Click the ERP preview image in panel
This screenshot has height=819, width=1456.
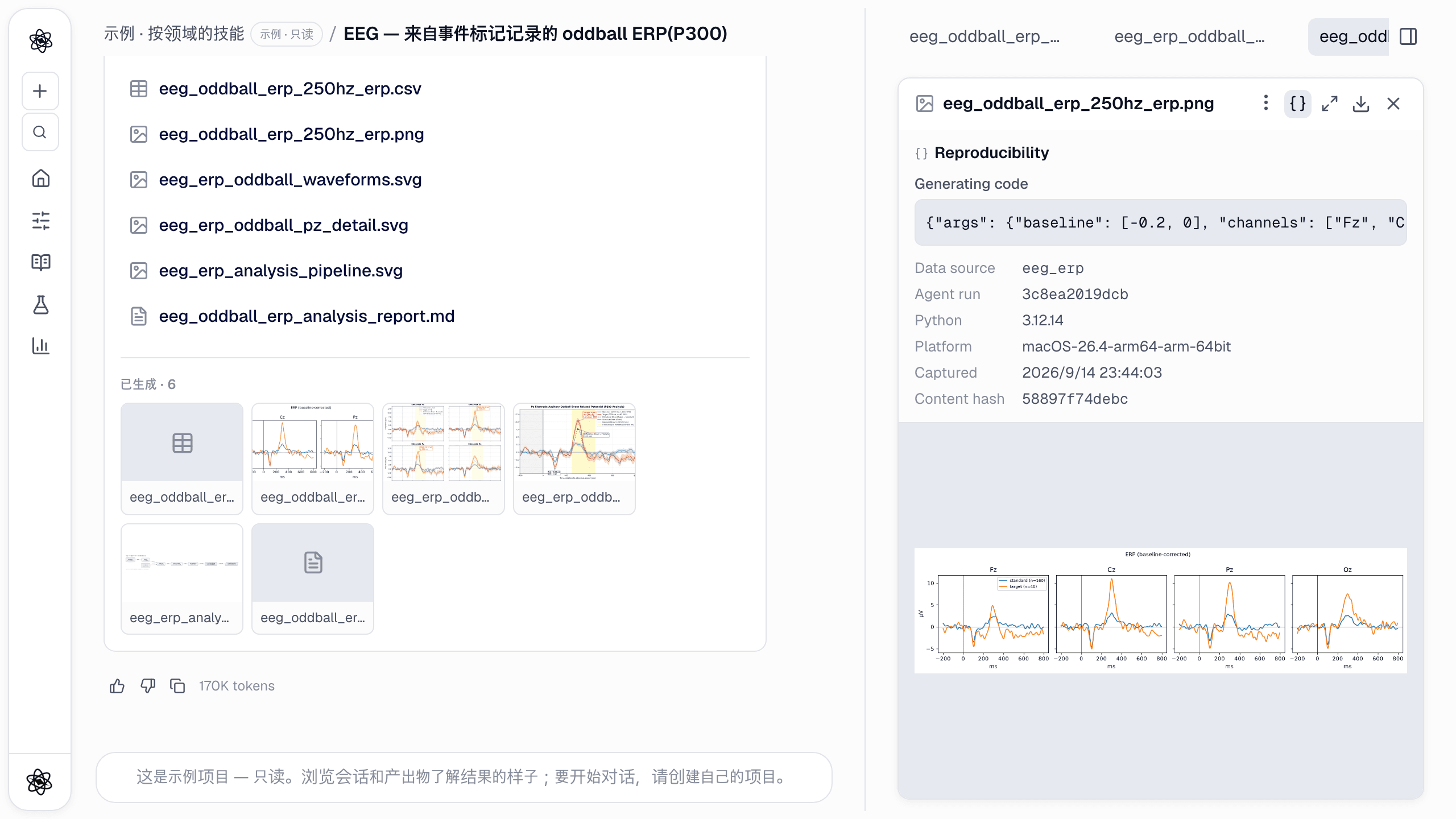click(x=1160, y=610)
